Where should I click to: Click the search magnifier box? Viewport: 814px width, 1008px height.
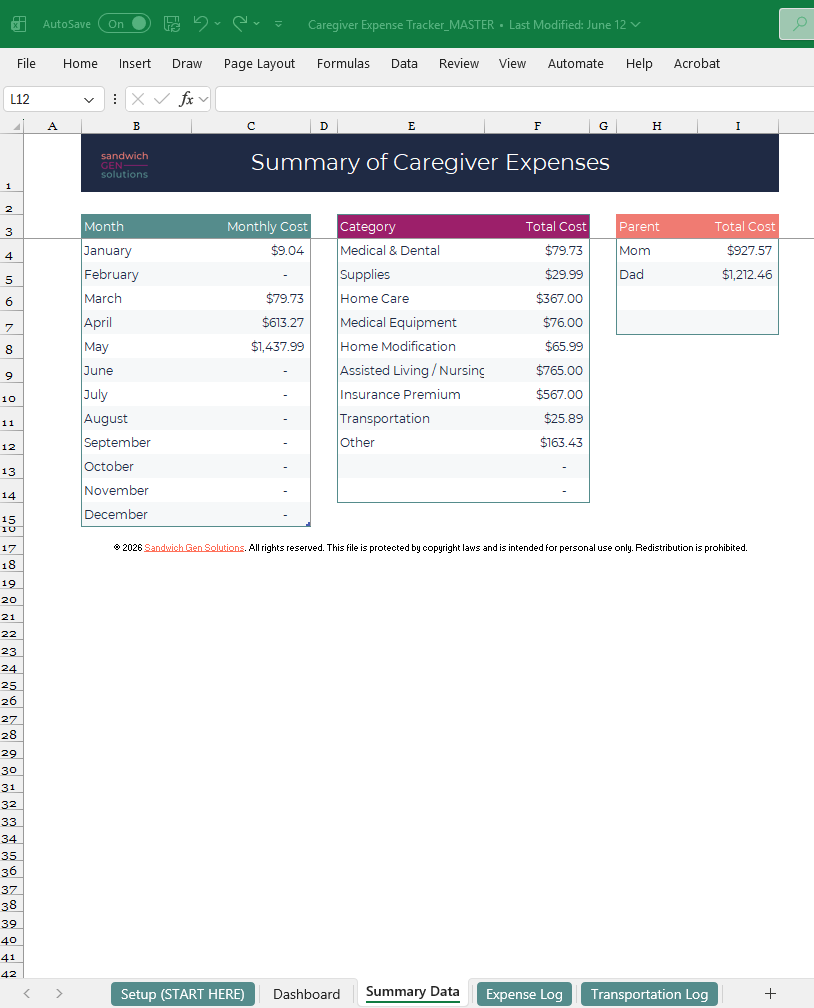[x=797, y=24]
